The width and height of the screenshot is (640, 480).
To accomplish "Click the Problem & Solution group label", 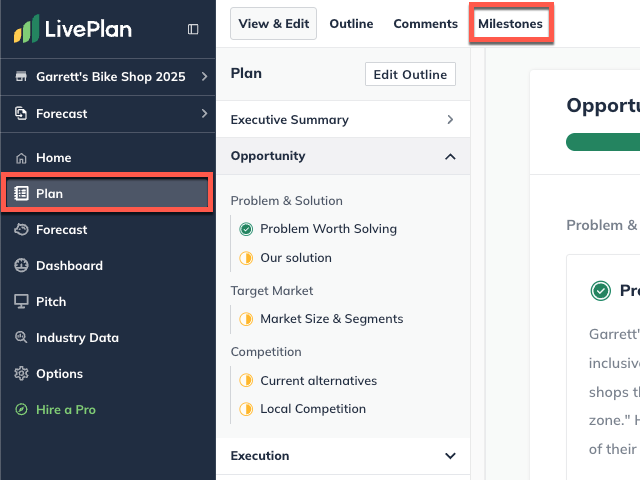I will pyautogui.click(x=287, y=201).
